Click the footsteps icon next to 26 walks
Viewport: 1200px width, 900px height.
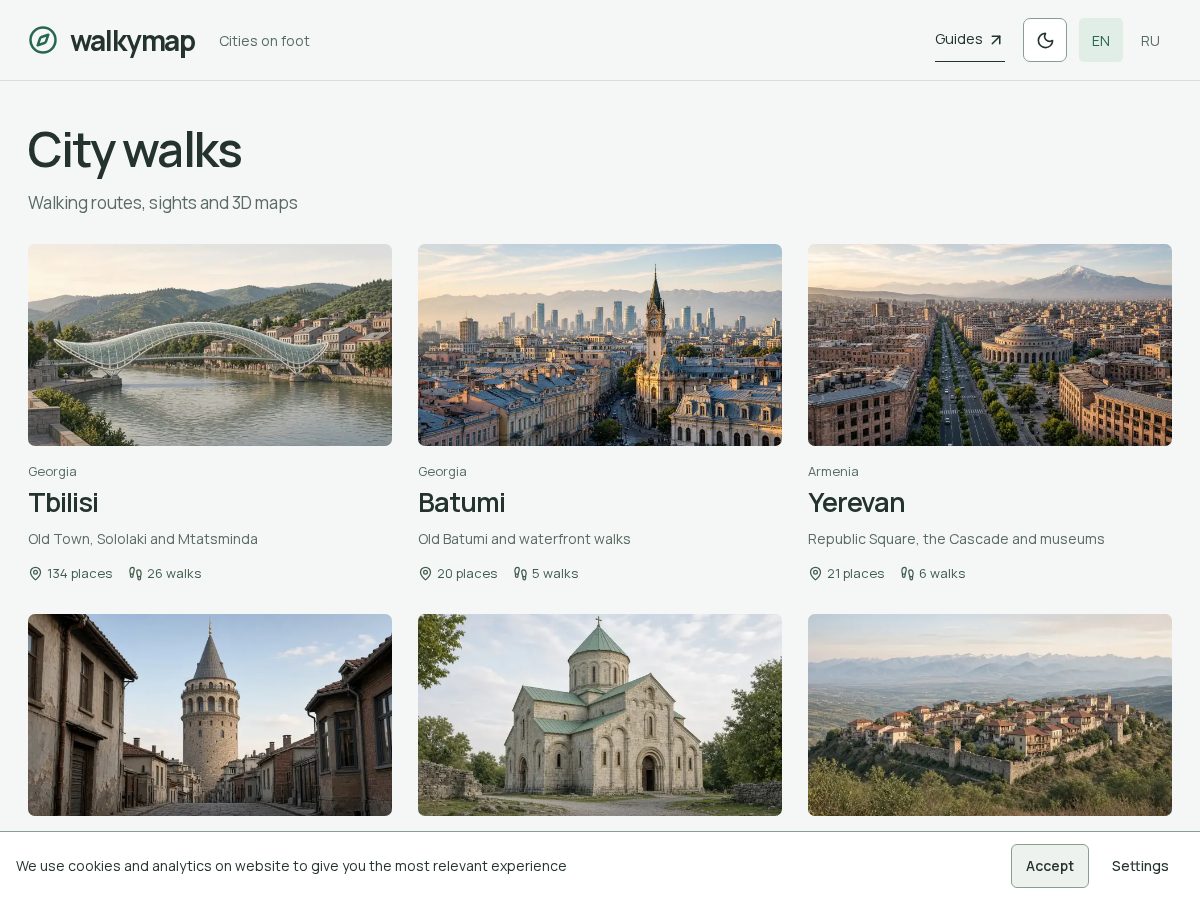click(135, 573)
